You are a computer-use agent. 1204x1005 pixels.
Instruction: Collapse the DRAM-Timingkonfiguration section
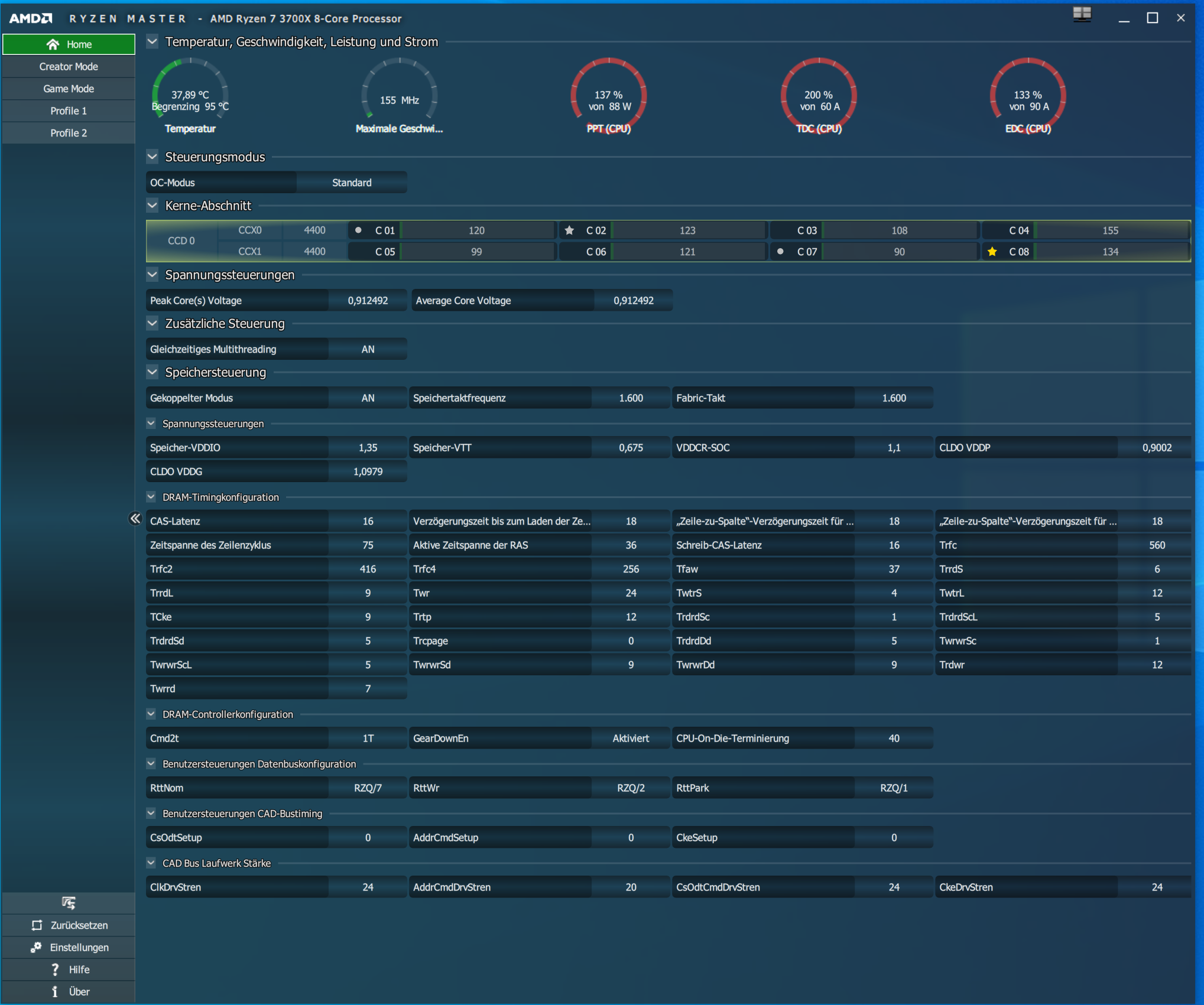tap(152, 497)
